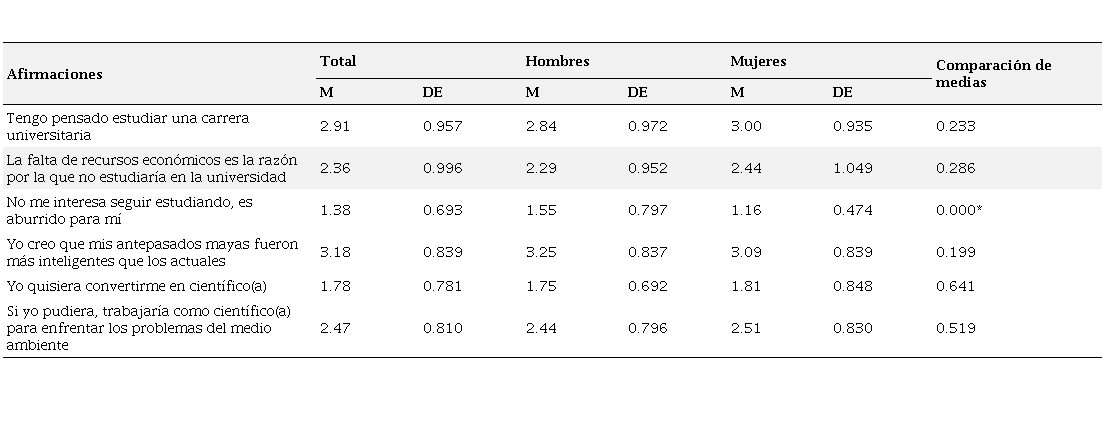This screenshot has width=1105, height=429.
Task: Select the Hombres mean value 3.25
Action: [x=540, y=251]
